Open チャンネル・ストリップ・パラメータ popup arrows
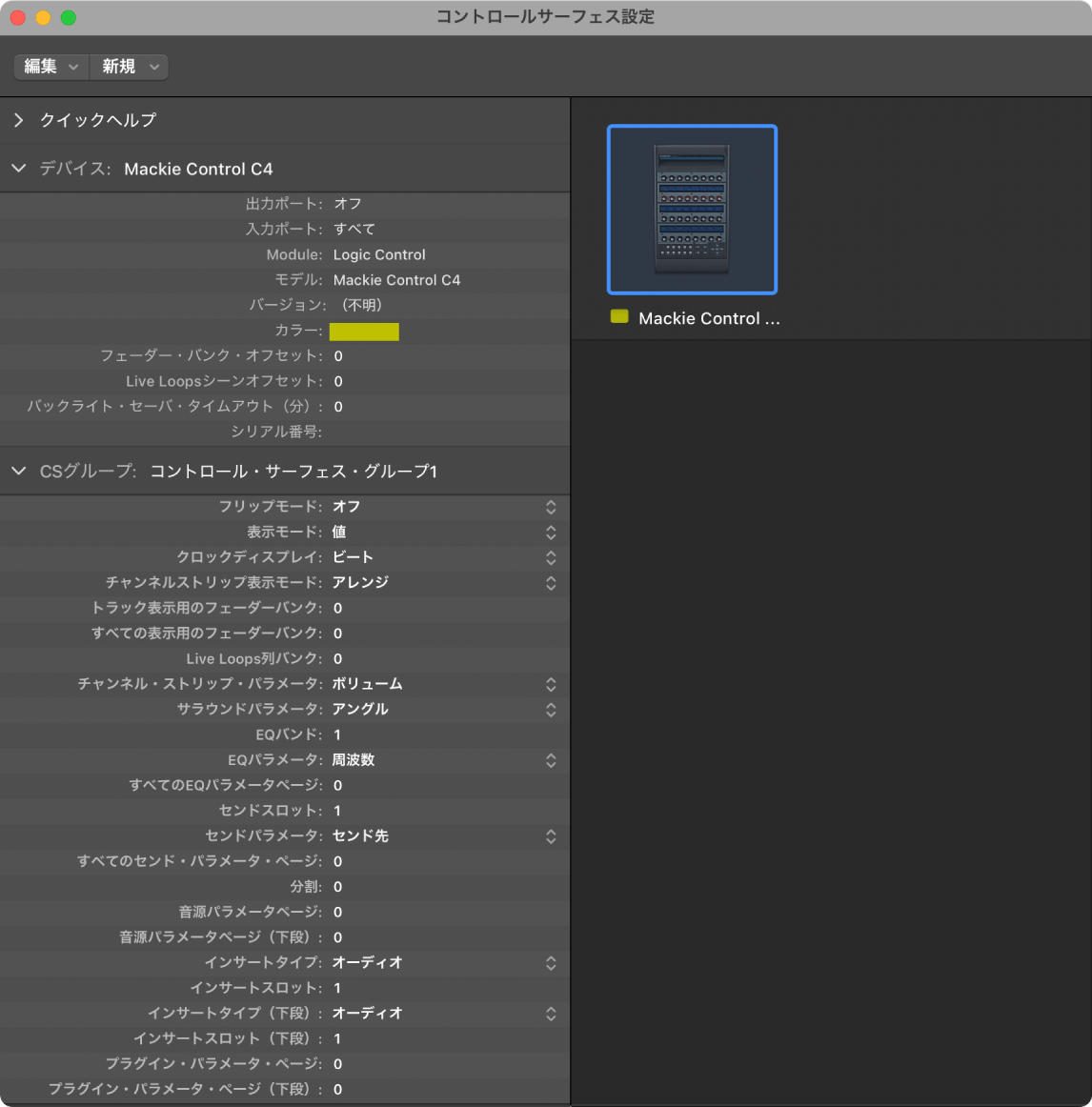1092x1107 pixels. (551, 684)
